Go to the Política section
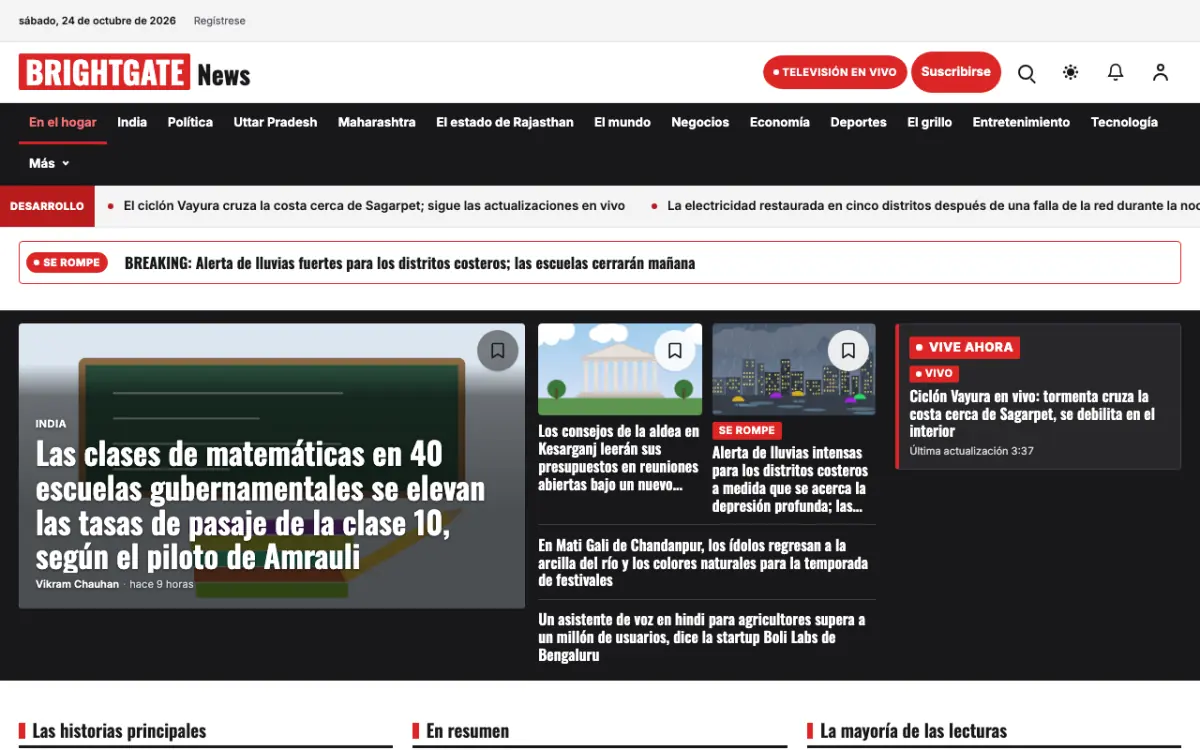 [x=190, y=122]
